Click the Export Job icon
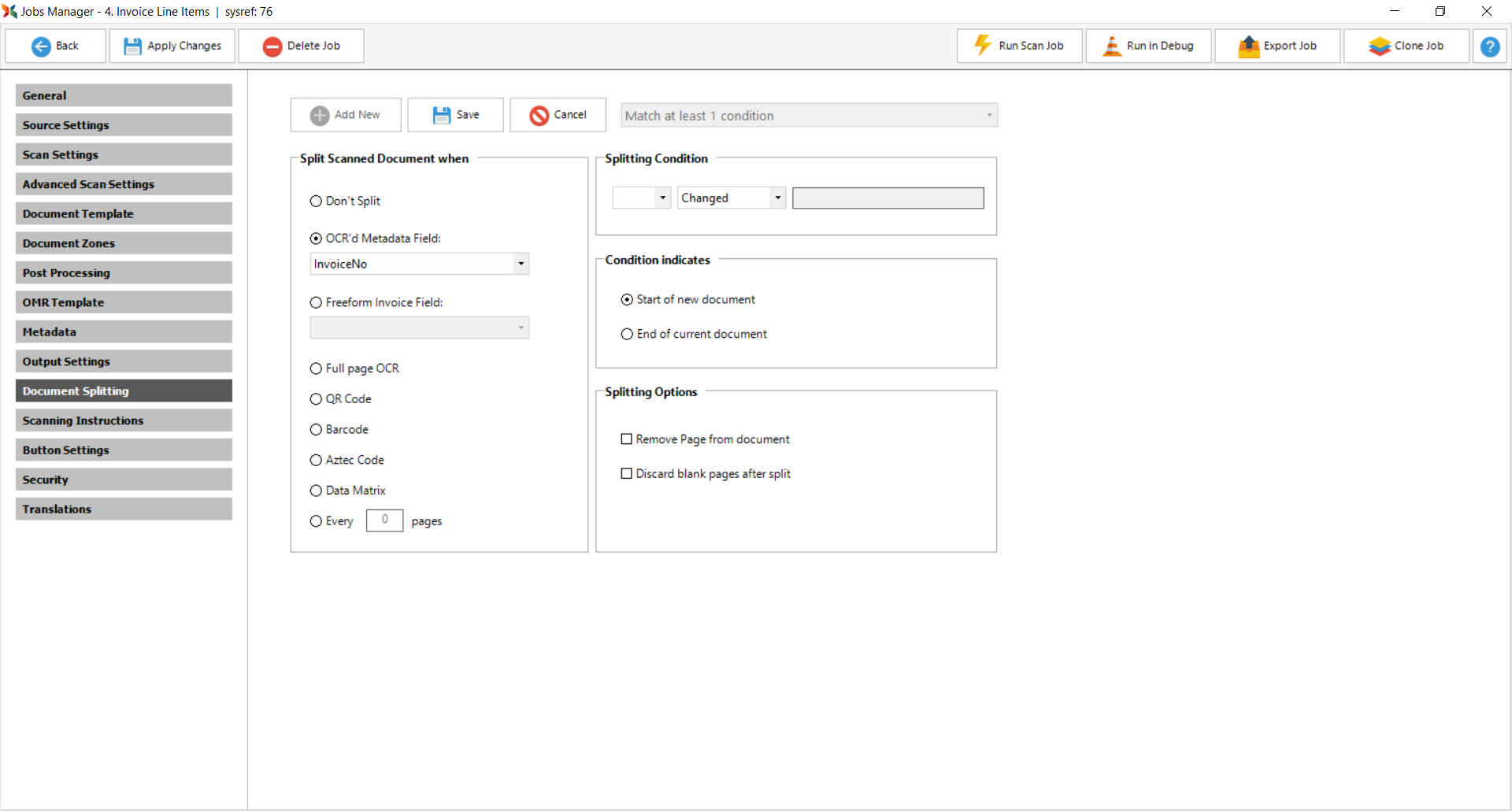This screenshot has width=1512, height=811. (1249, 46)
